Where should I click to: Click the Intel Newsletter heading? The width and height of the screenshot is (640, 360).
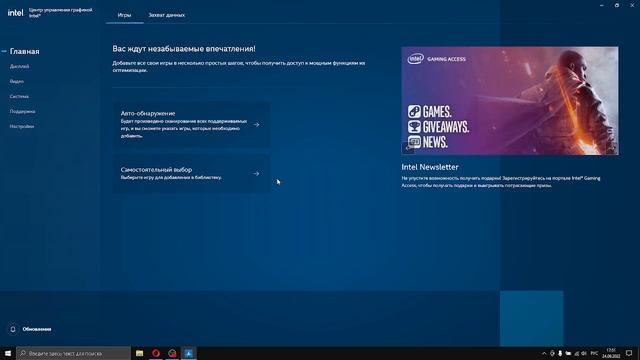pyautogui.click(x=430, y=167)
